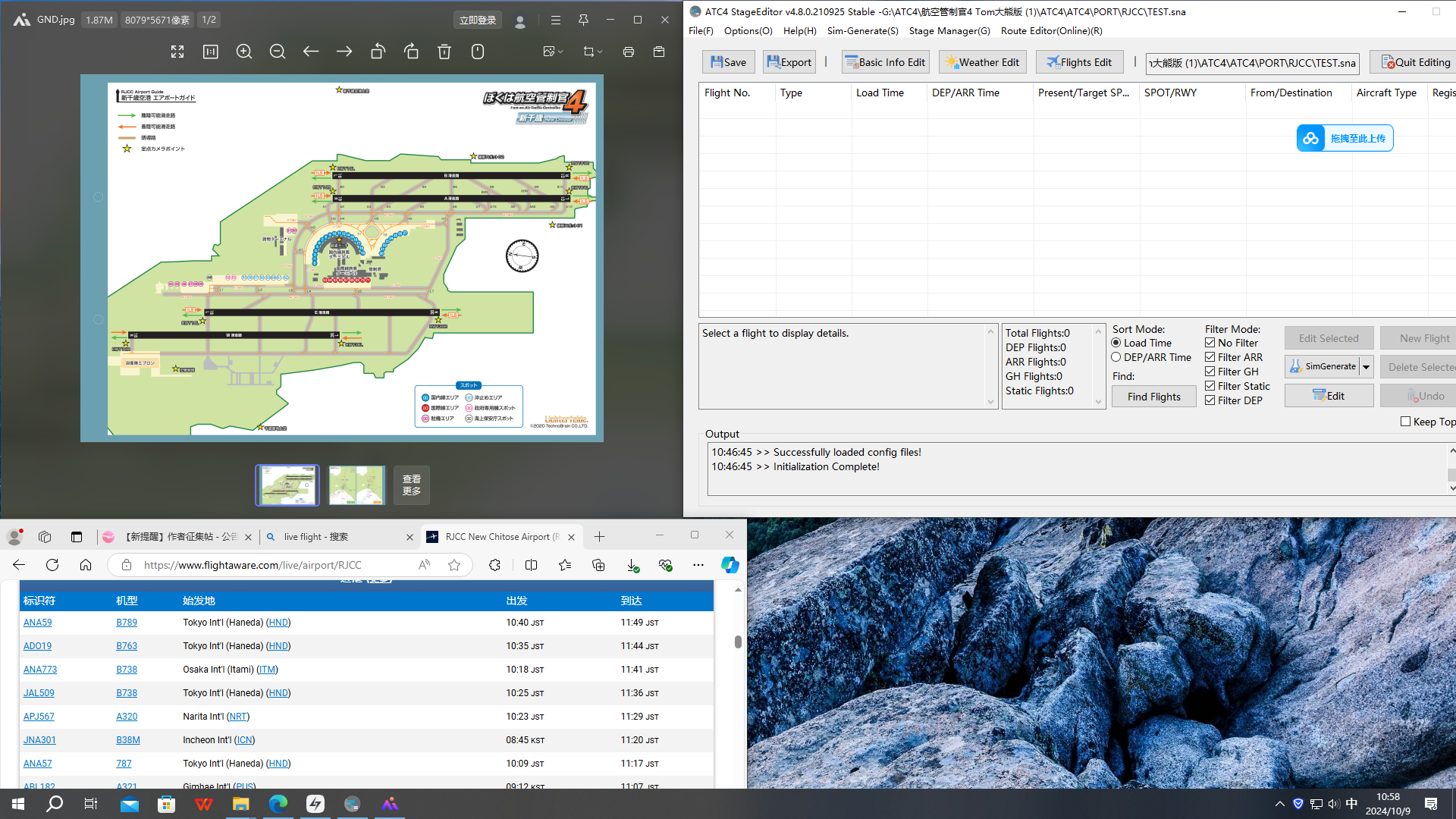Click the mouse scroll mode icon
The height and width of the screenshot is (819, 1456).
pos(478,52)
